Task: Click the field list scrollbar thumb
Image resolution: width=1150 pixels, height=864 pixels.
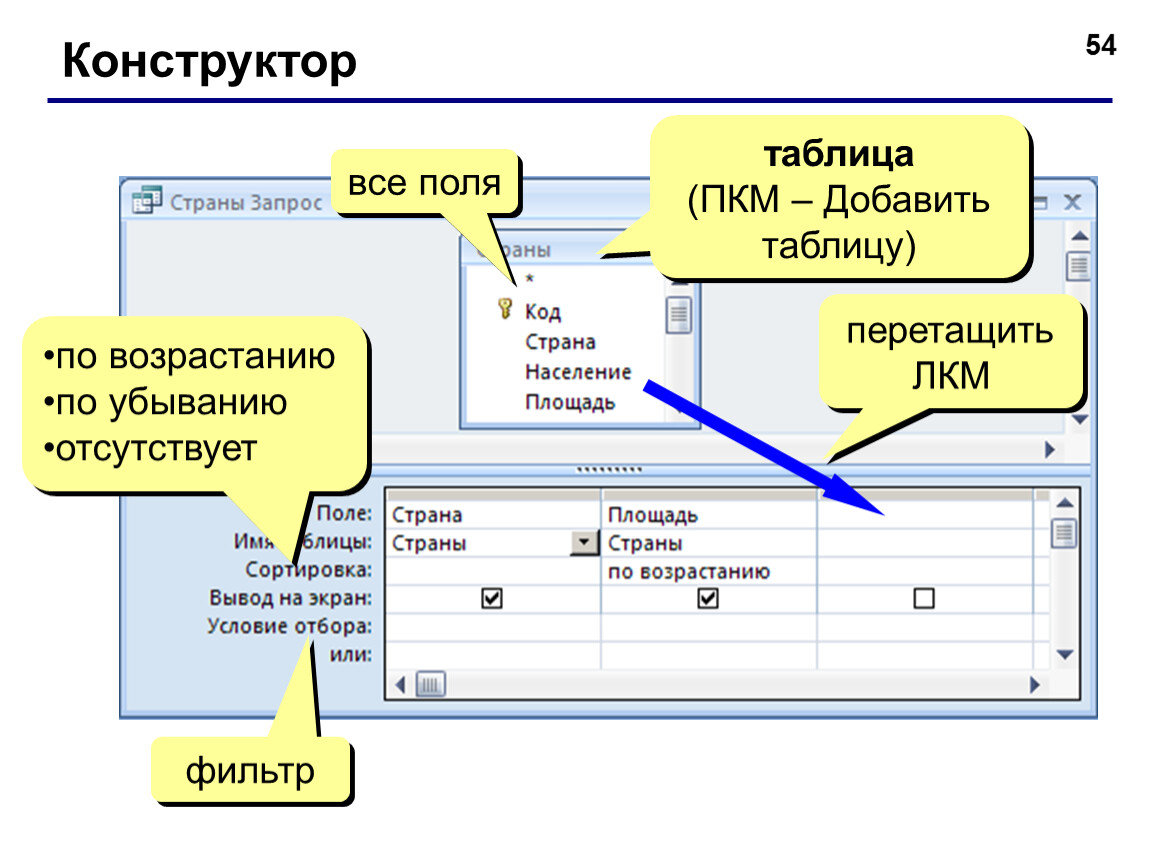Action: pos(678,315)
